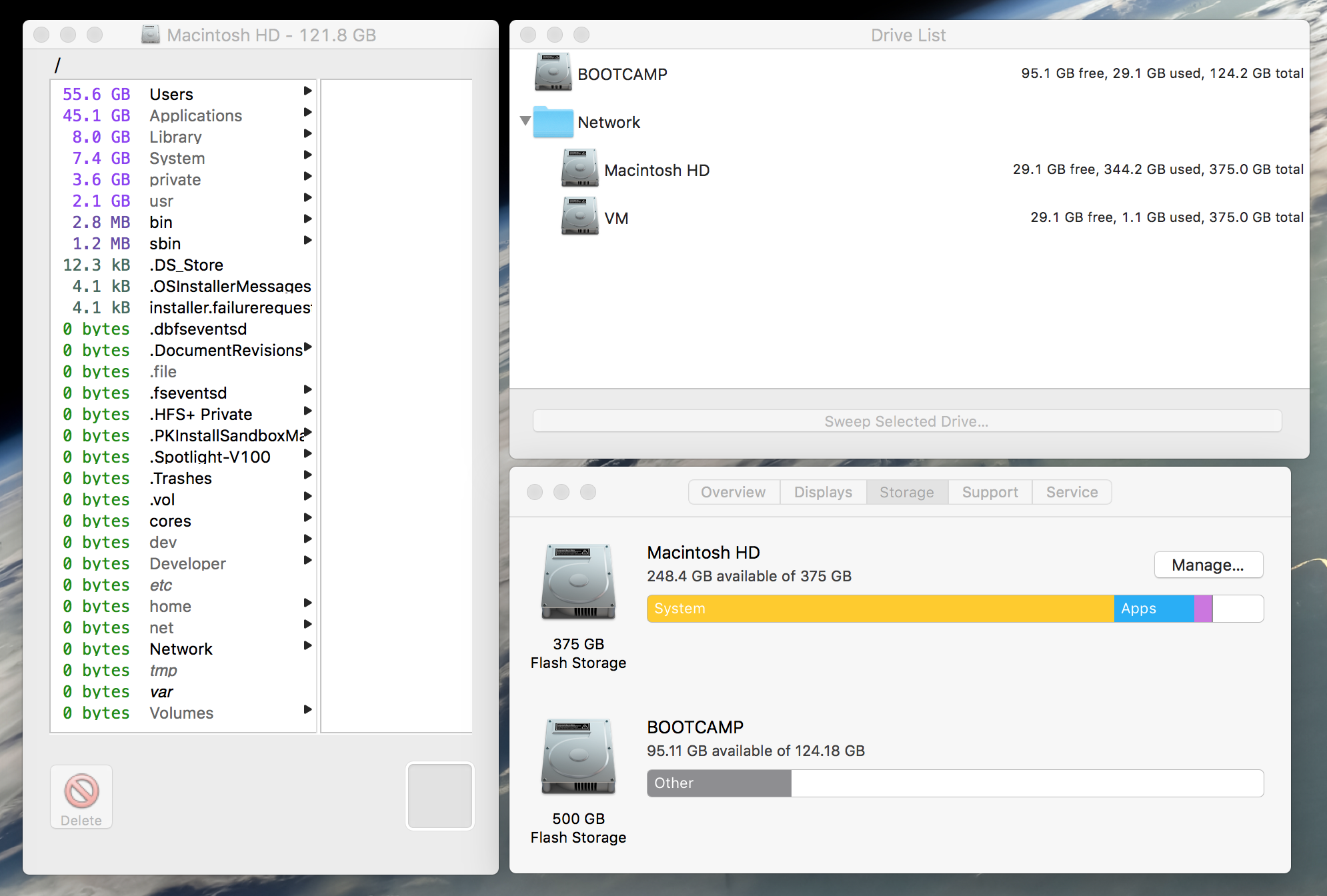Image resolution: width=1327 pixels, height=896 pixels.
Task: Click the BOOTCAMP drive icon in Drive List
Action: coord(553,72)
